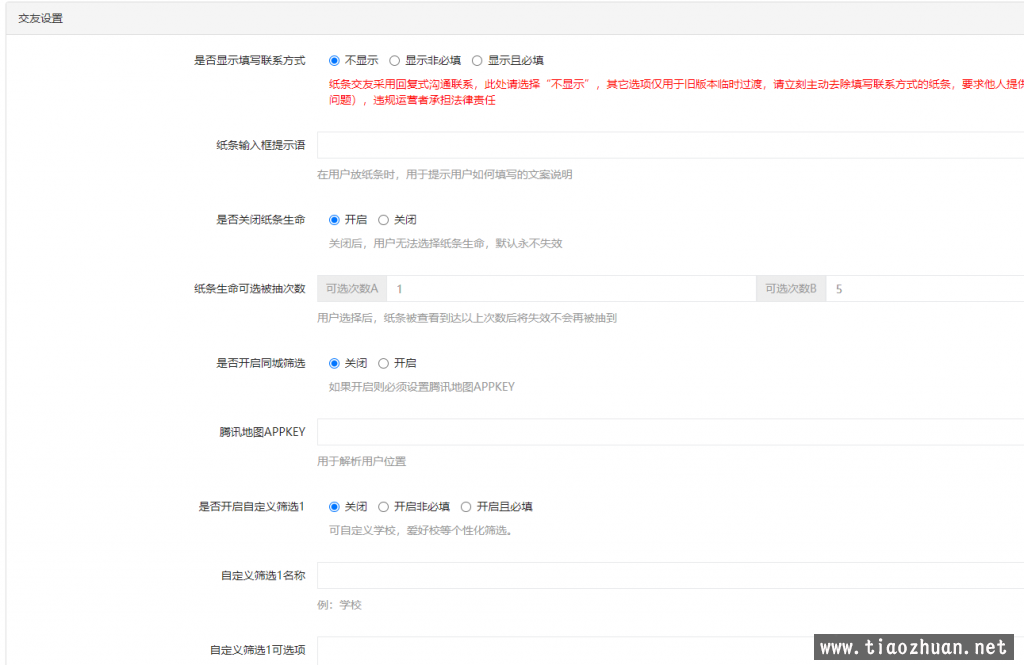
Task: Click the hint 在用户放纸条时 text
Action: click(445, 174)
